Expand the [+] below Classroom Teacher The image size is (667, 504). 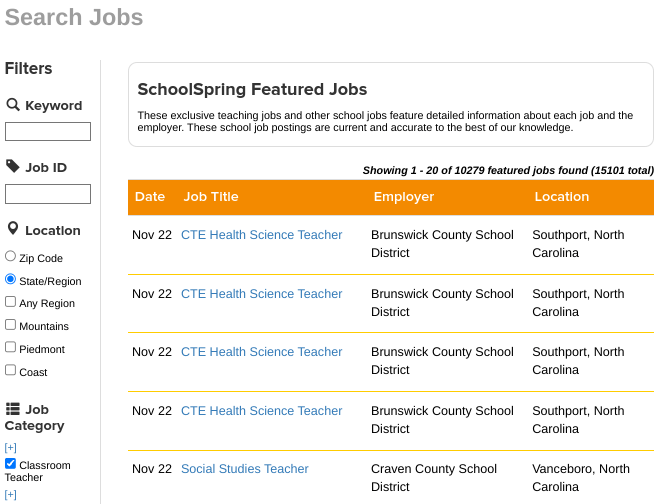tap(11, 494)
